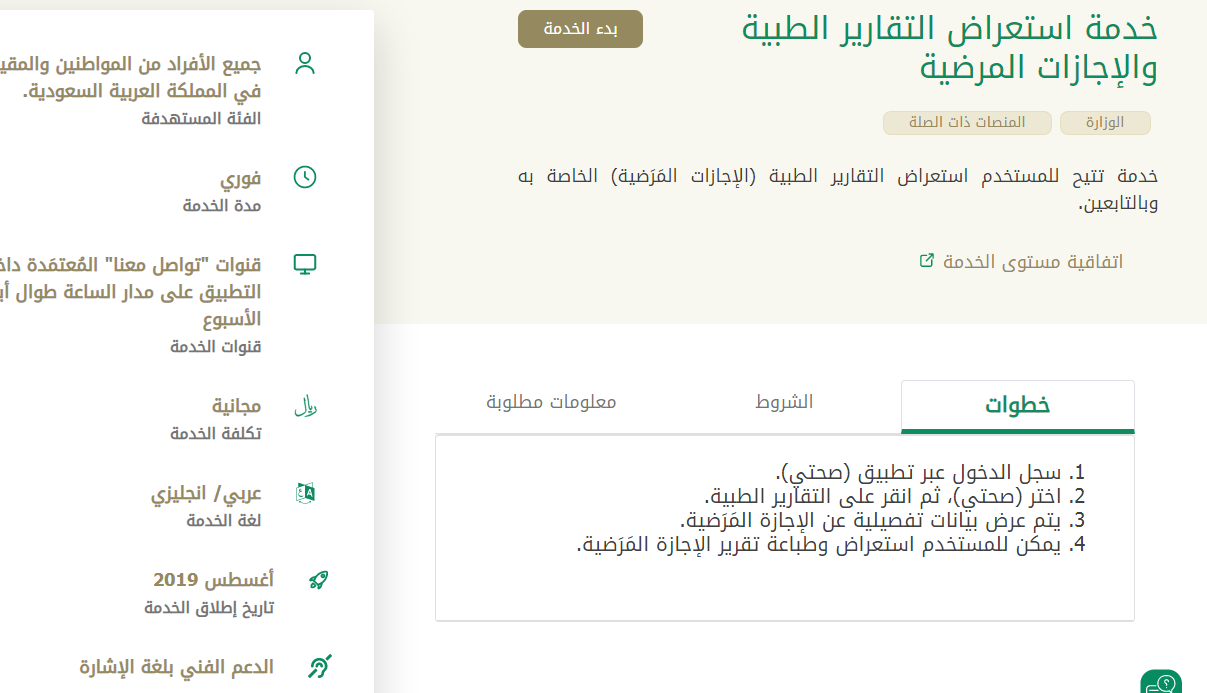Select the خطوات tab
The width and height of the screenshot is (1207, 693).
click(x=1017, y=405)
